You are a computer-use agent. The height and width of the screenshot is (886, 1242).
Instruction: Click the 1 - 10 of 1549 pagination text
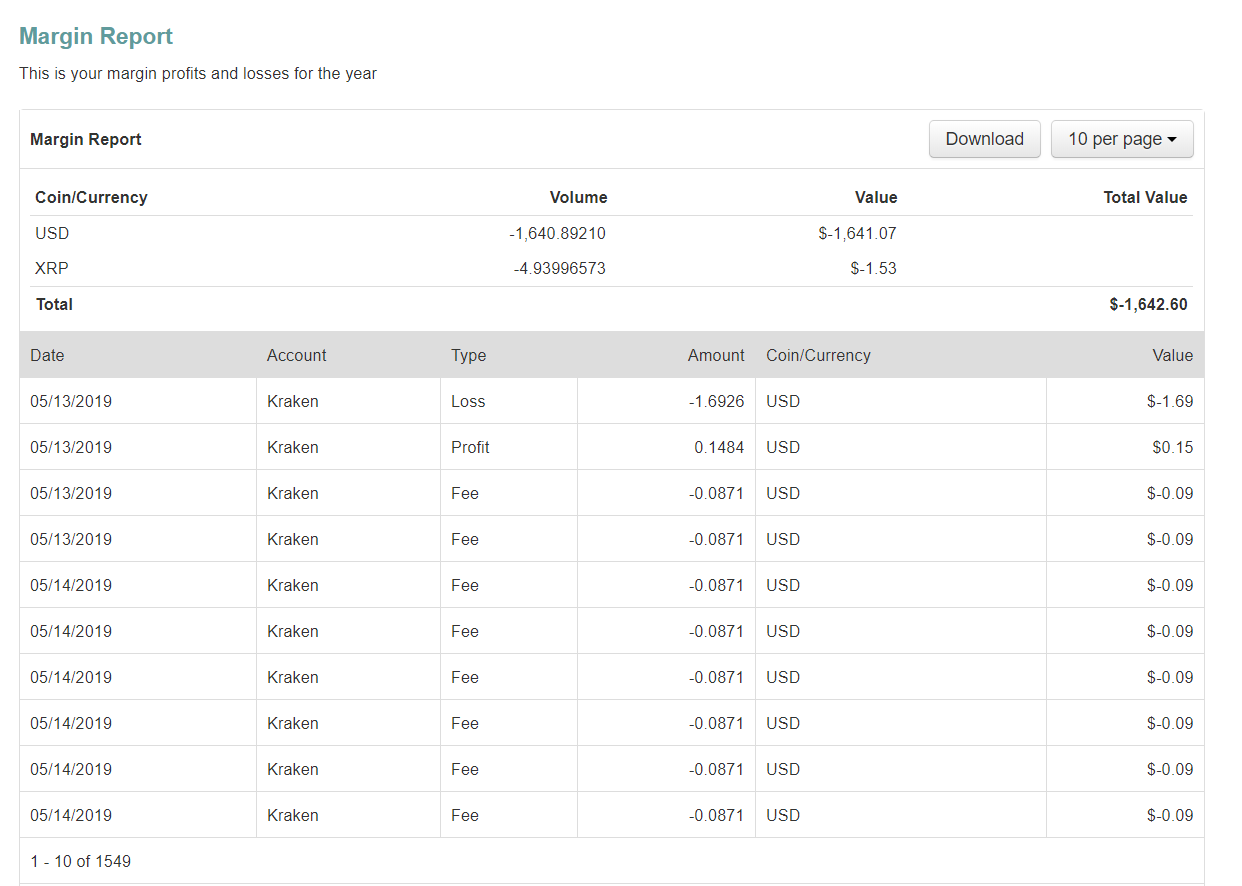click(x=80, y=861)
